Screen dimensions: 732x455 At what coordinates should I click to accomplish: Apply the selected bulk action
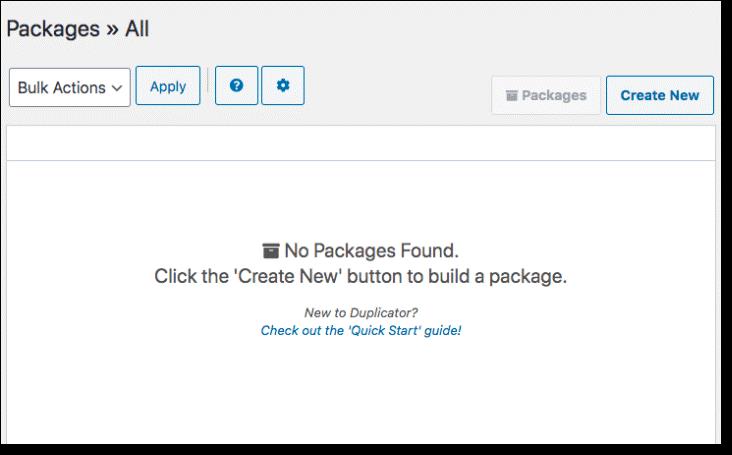168,86
